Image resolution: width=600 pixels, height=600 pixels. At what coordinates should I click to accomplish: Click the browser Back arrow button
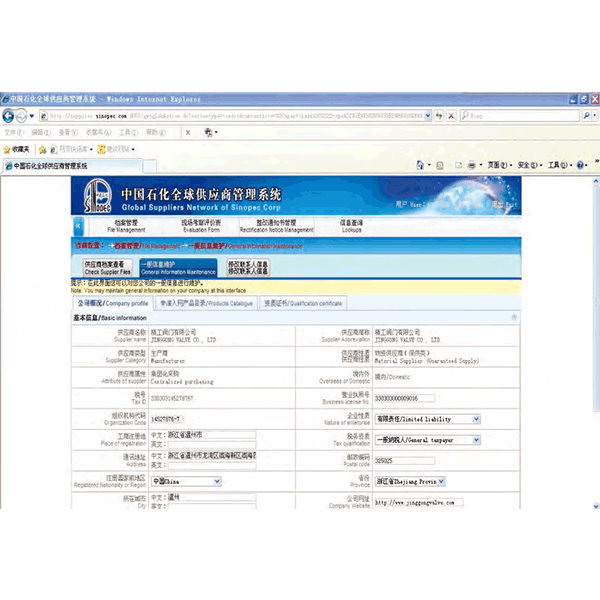[x=8, y=116]
